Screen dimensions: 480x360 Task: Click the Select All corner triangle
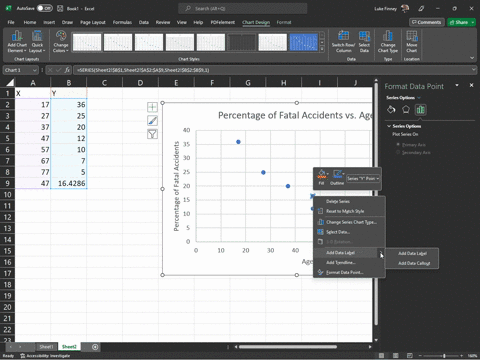tap(10, 82)
